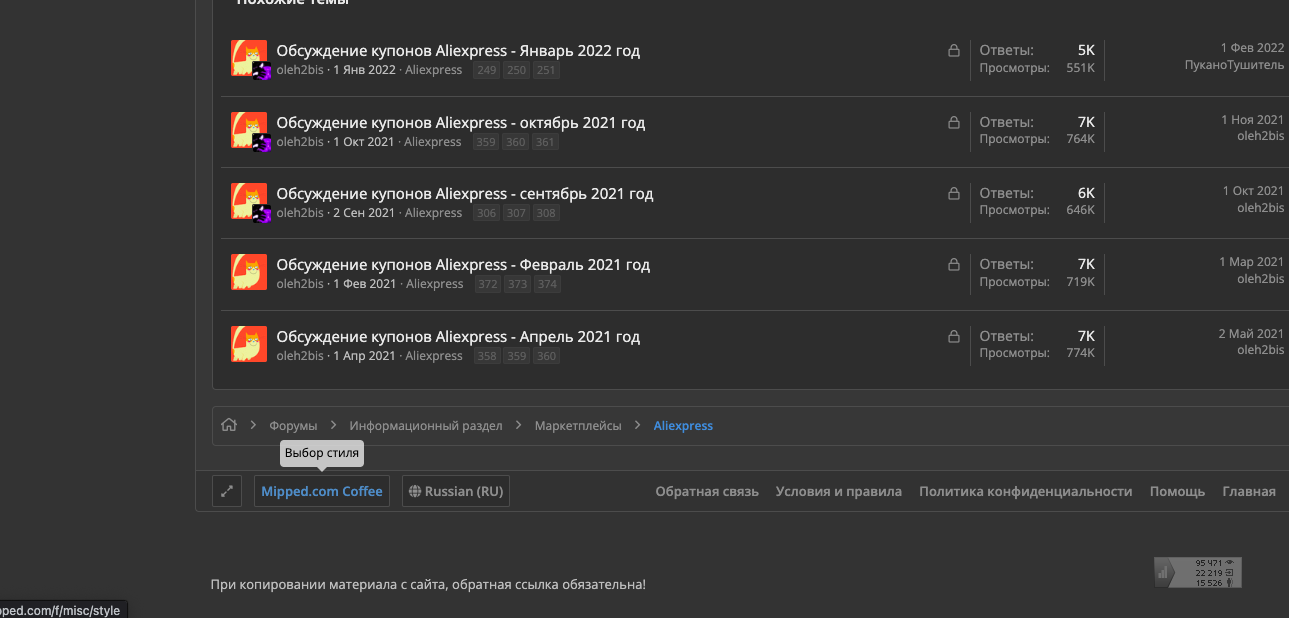1289x618 pixels.
Task: Click the site statistics counter badge
Action: click(1198, 572)
